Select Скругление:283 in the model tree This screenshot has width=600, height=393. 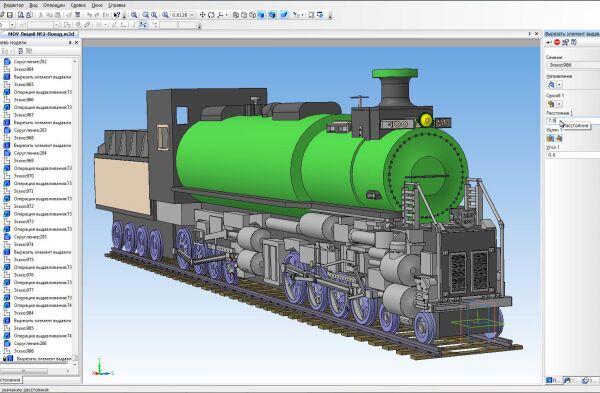[x=30, y=130]
